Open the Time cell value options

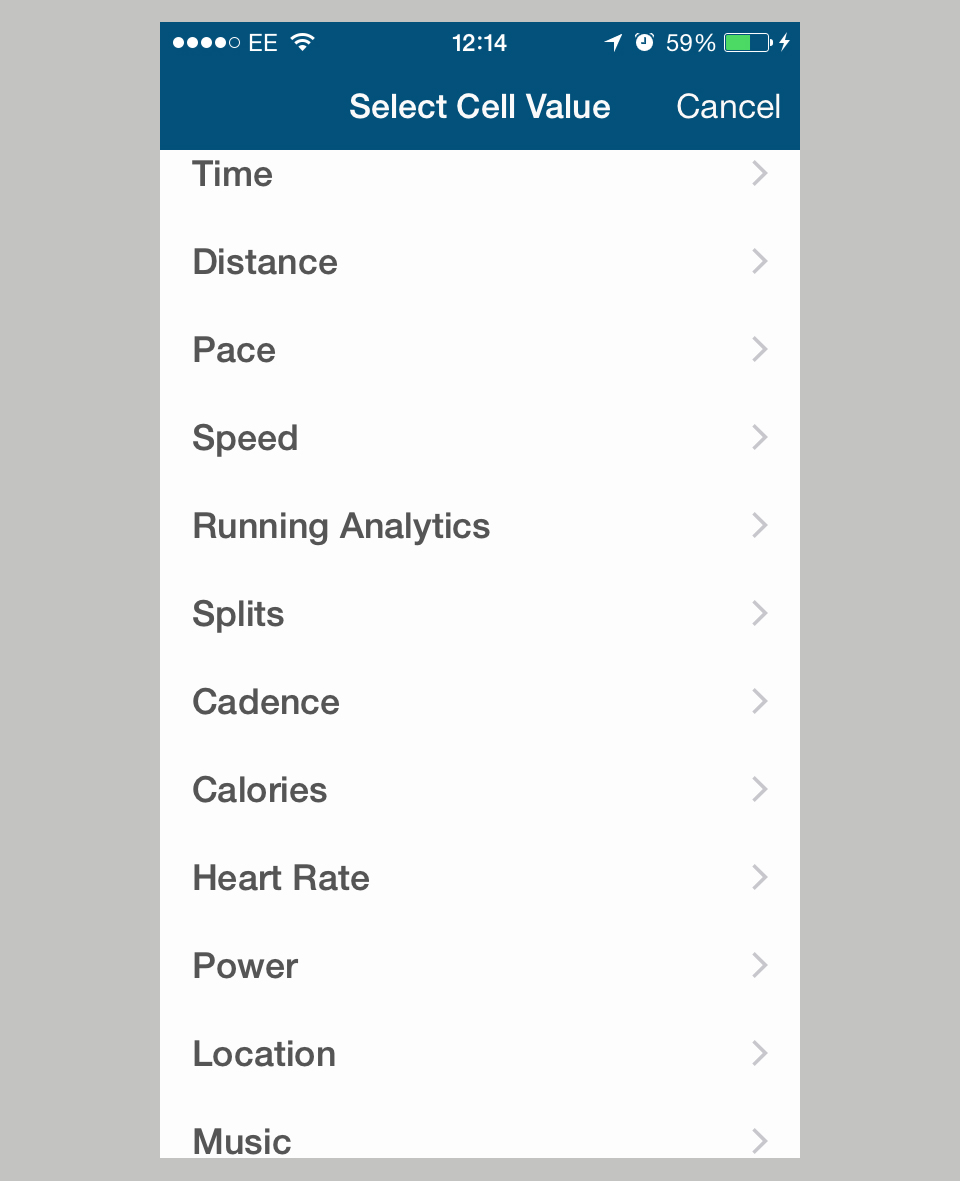click(233, 174)
